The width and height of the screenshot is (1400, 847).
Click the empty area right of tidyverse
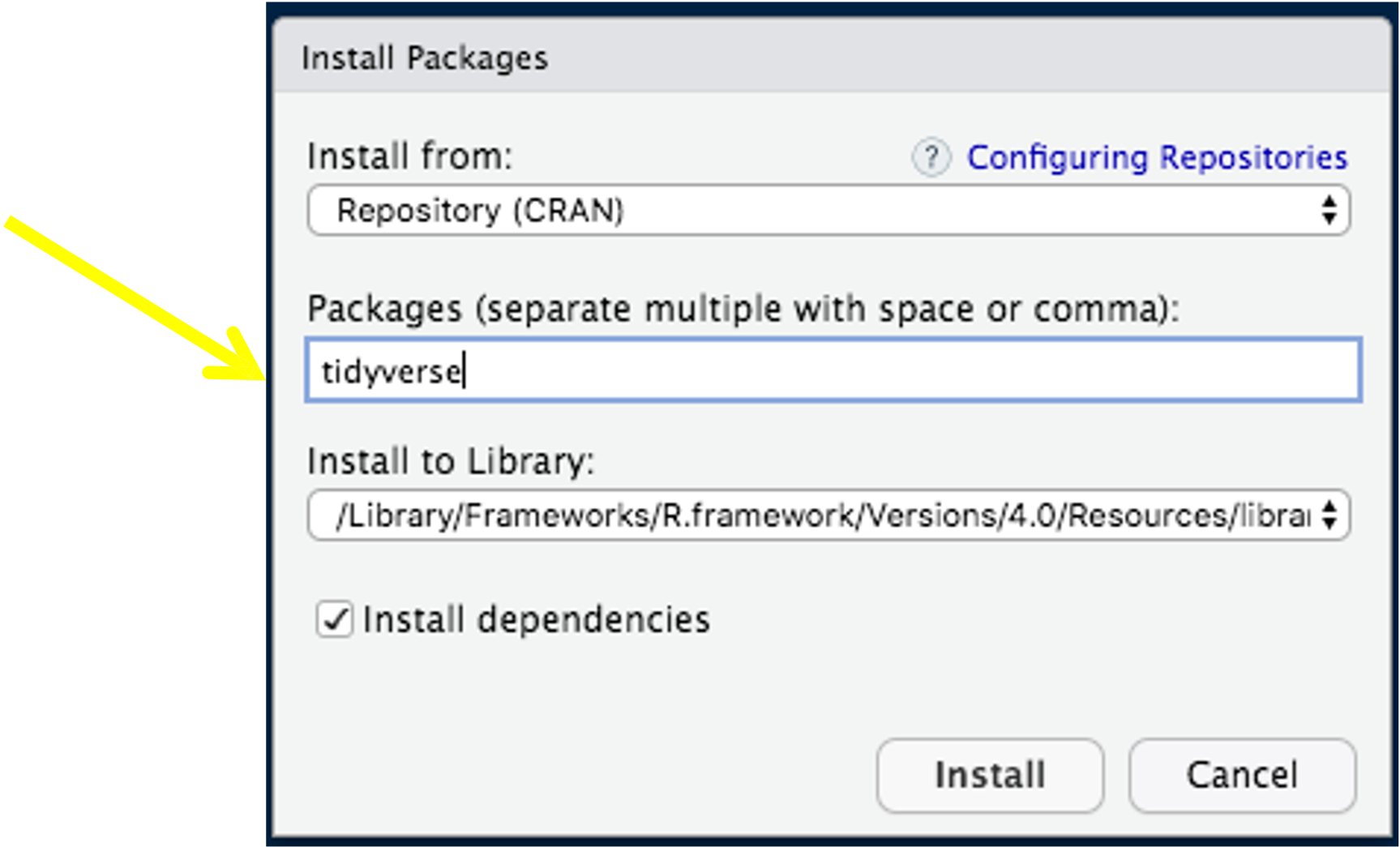tap(908, 370)
